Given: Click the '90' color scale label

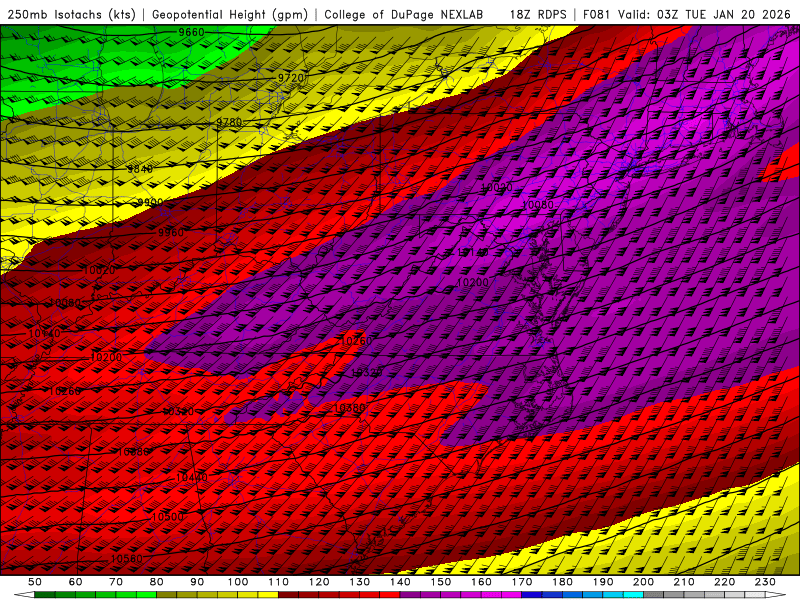Looking at the screenshot, I should point(197,582).
